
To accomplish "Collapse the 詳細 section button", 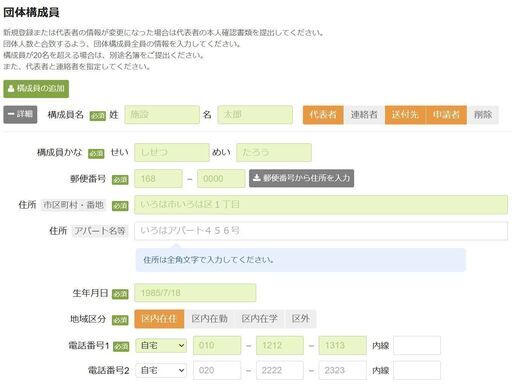I will [20, 114].
